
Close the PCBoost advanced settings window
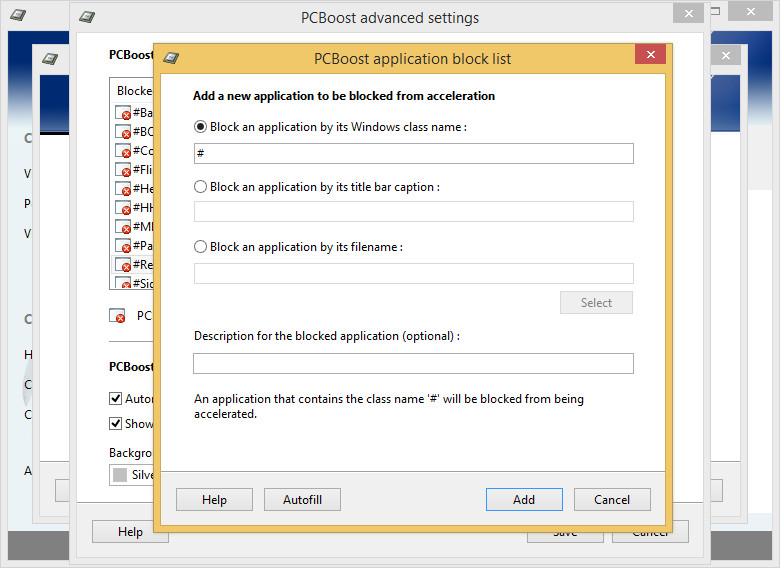688,13
